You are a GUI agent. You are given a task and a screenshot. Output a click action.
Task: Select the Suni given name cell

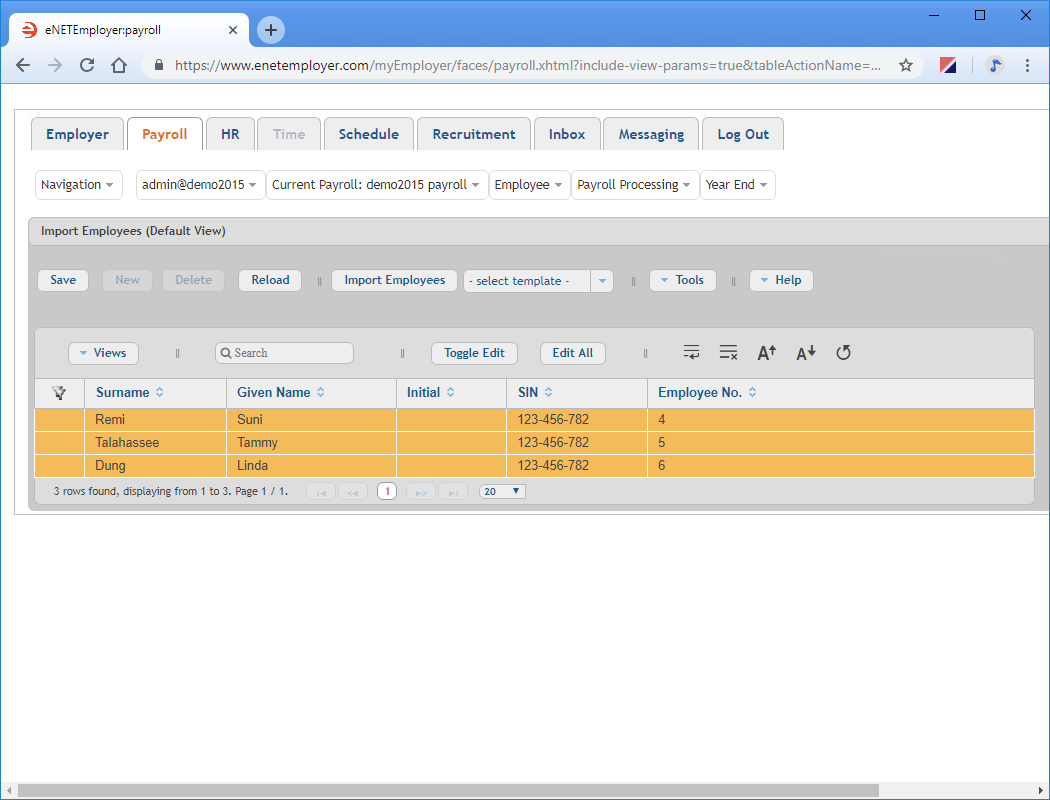point(311,420)
